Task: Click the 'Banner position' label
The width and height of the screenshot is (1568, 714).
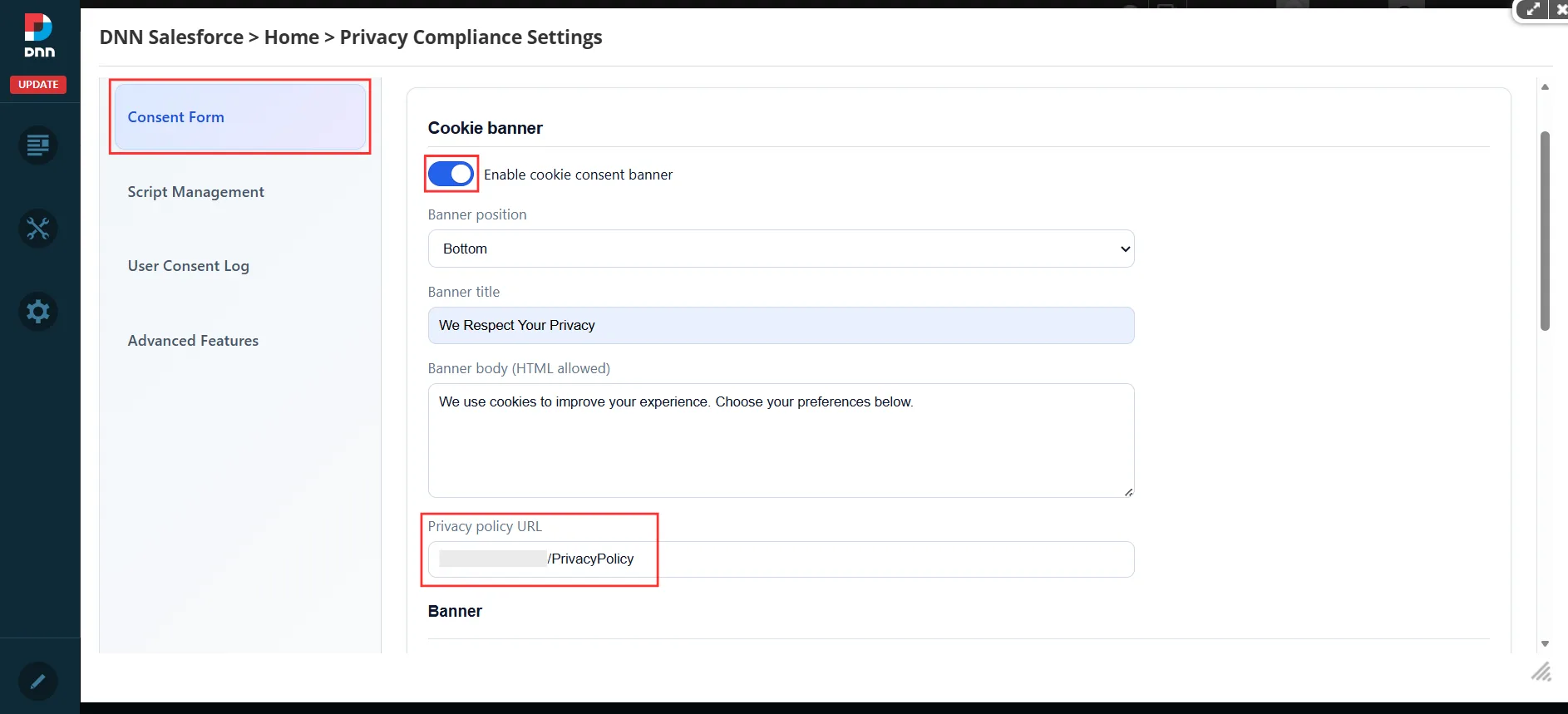Action: coord(477,214)
